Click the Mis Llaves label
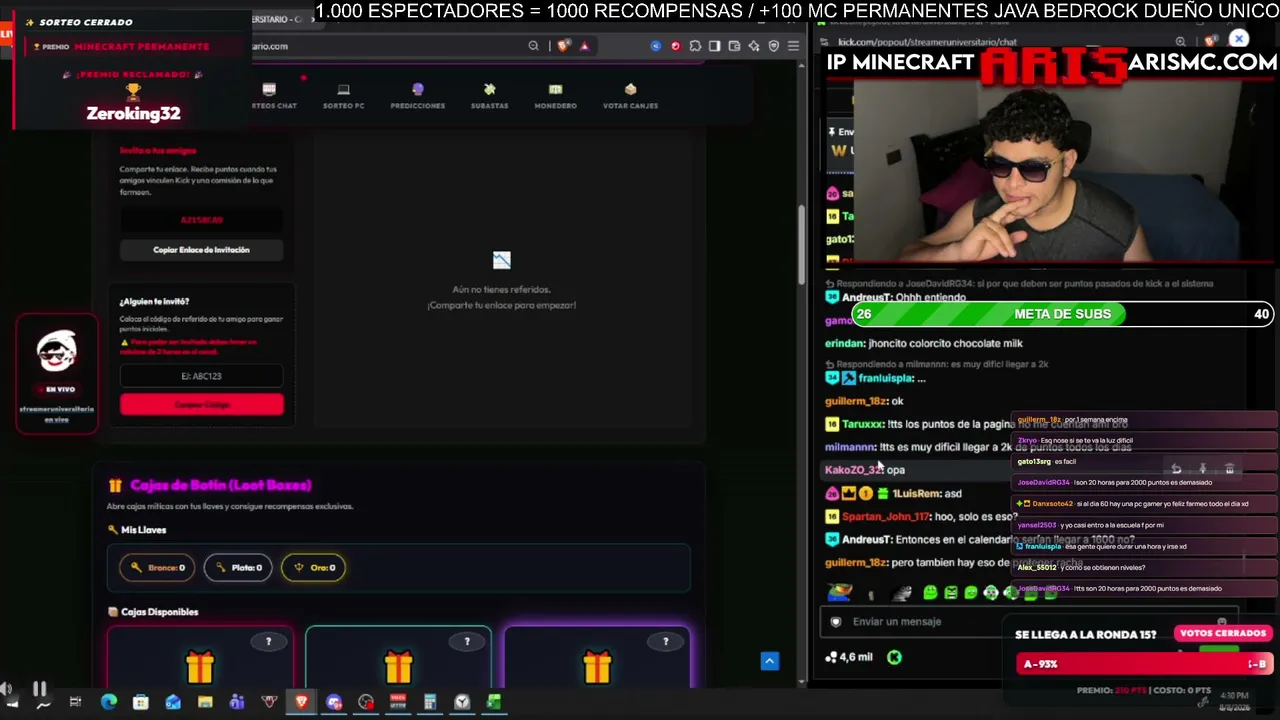 [144, 530]
